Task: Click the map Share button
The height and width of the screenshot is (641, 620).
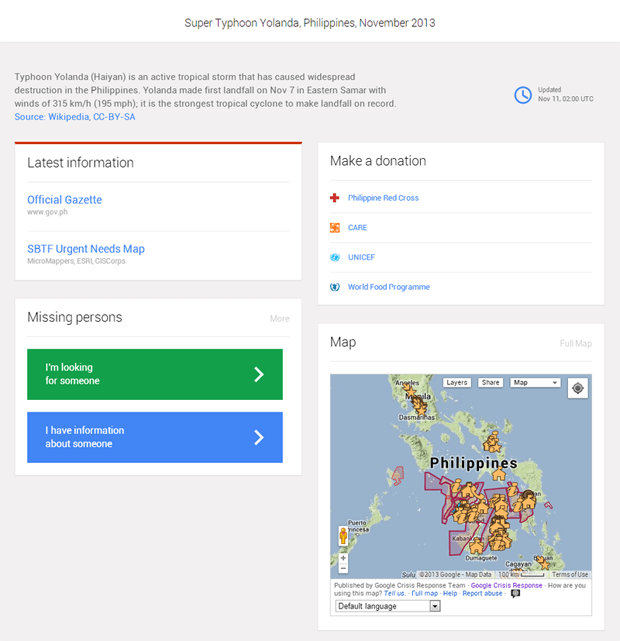Action: [x=491, y=383]
